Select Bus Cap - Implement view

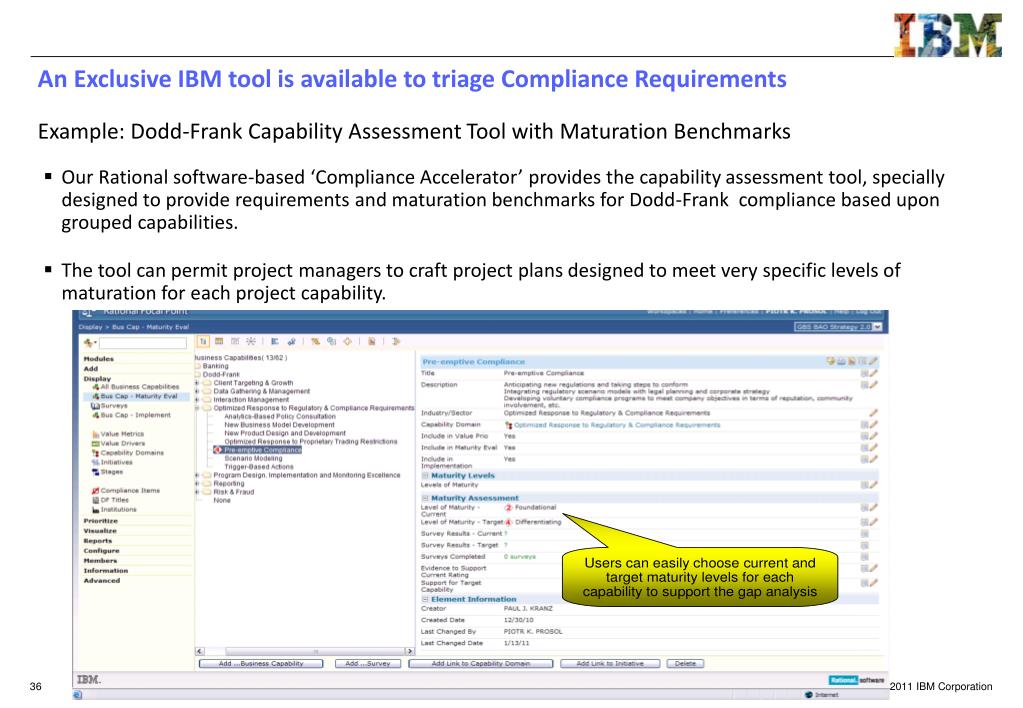click(136, 415)
